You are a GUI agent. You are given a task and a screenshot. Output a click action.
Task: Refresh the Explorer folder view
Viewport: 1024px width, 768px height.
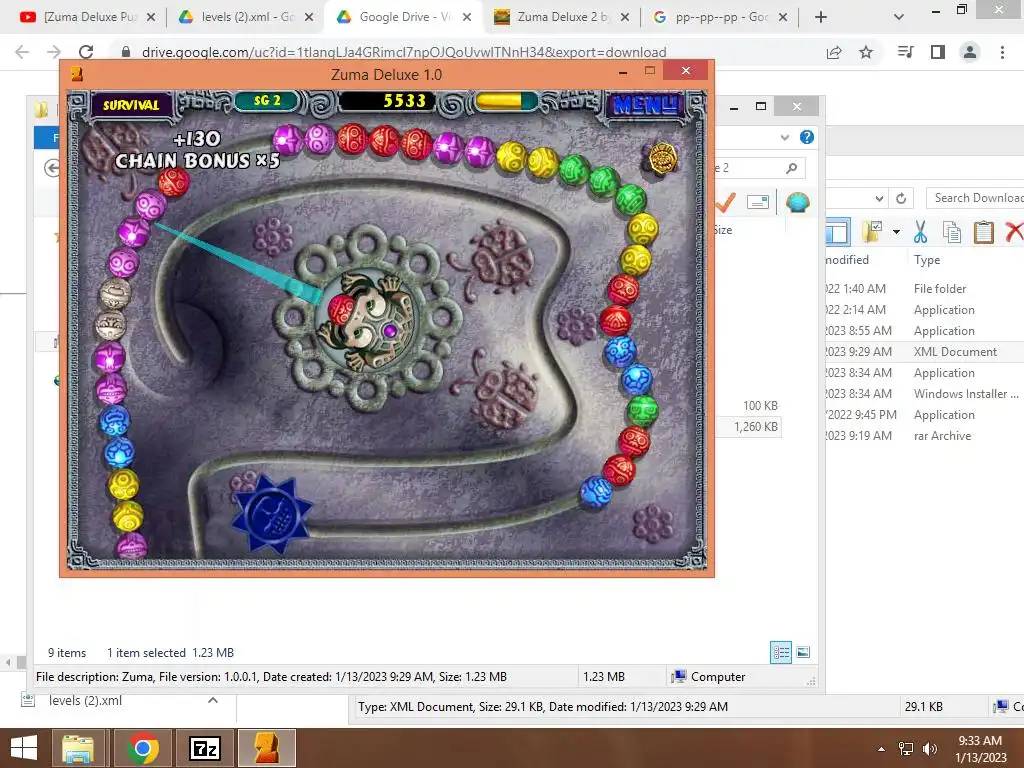click(901, 198)
